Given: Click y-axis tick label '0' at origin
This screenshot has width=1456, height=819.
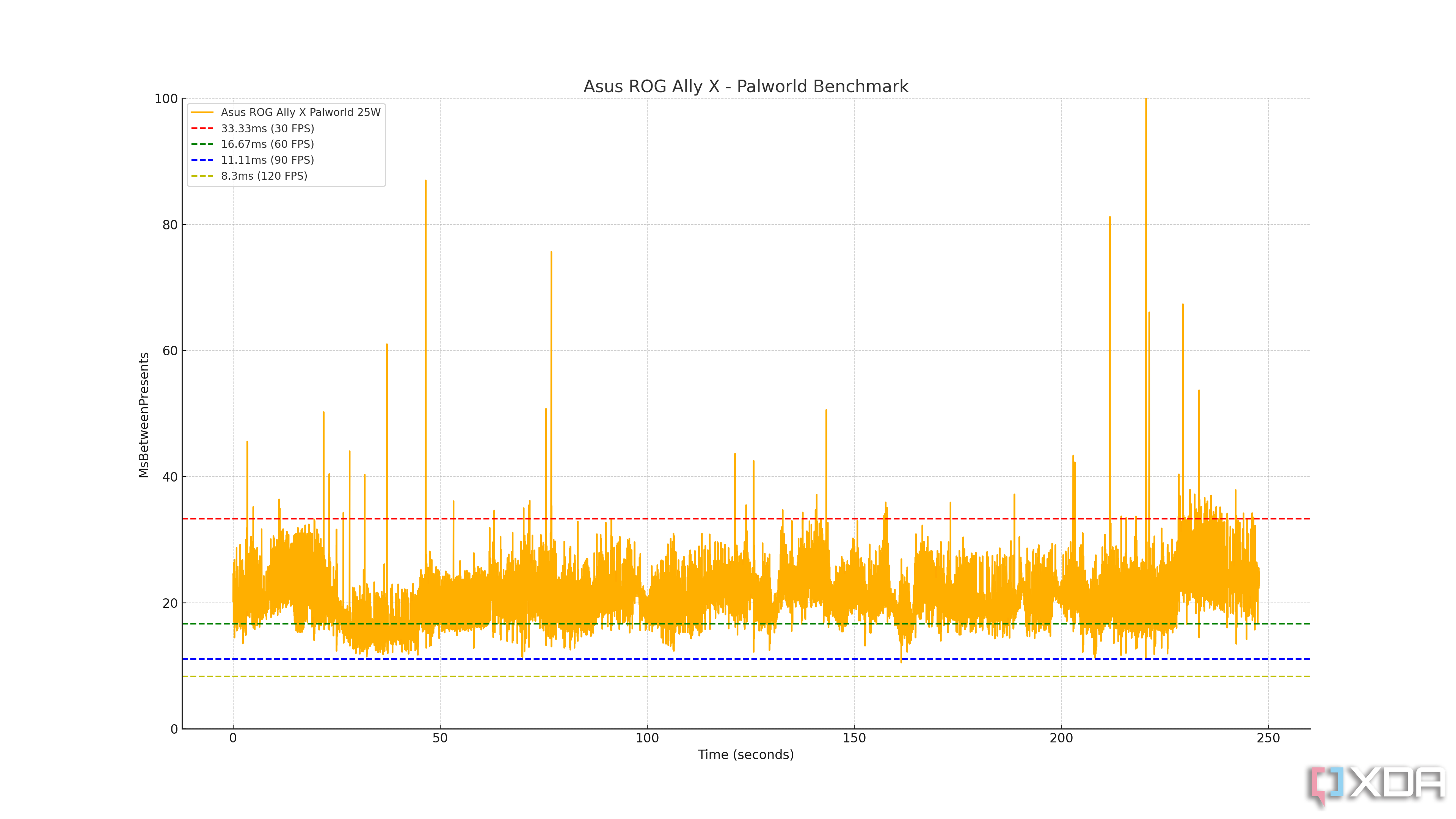Looking at the screenshot, I should 174,729.
